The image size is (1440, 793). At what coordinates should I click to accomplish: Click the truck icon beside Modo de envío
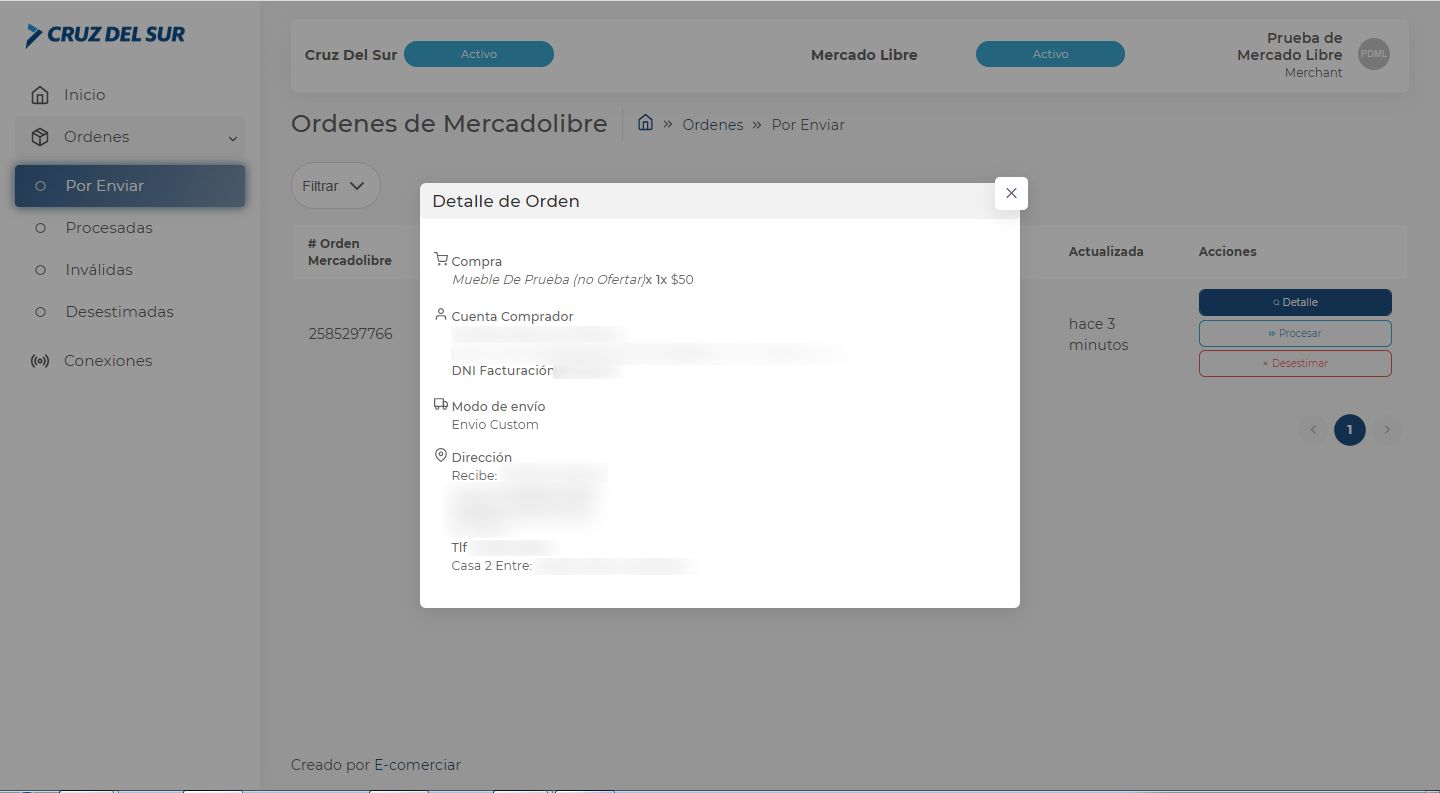441,405
